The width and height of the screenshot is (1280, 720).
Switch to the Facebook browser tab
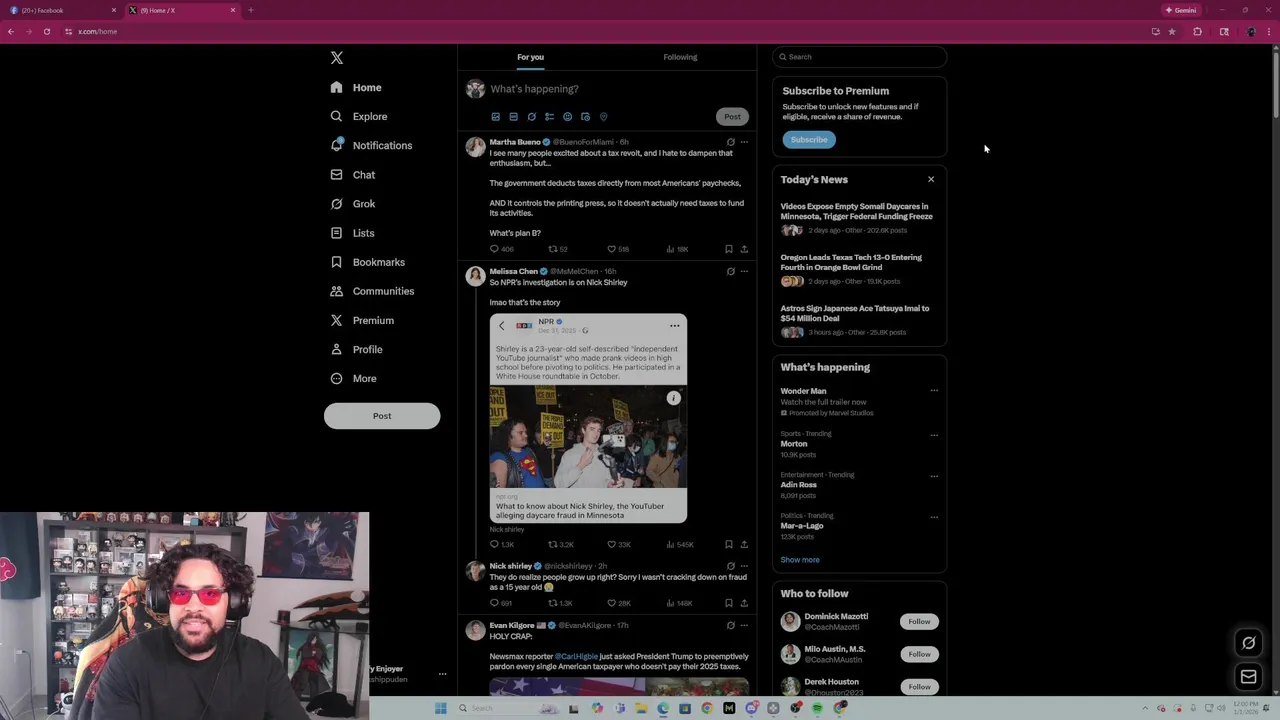pyautogui.click(x=60, y=10)
